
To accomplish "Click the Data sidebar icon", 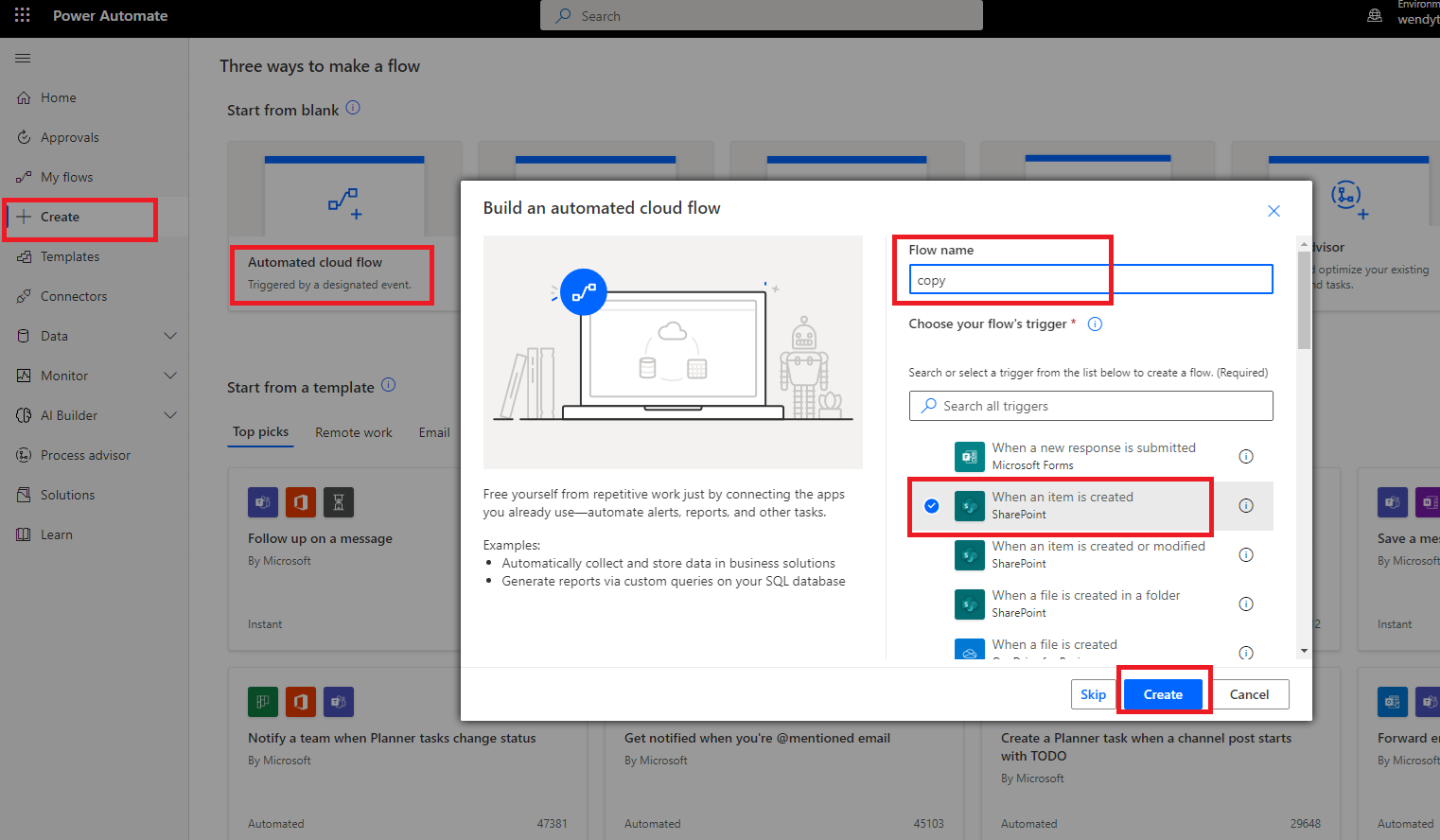I will (24, 336).
